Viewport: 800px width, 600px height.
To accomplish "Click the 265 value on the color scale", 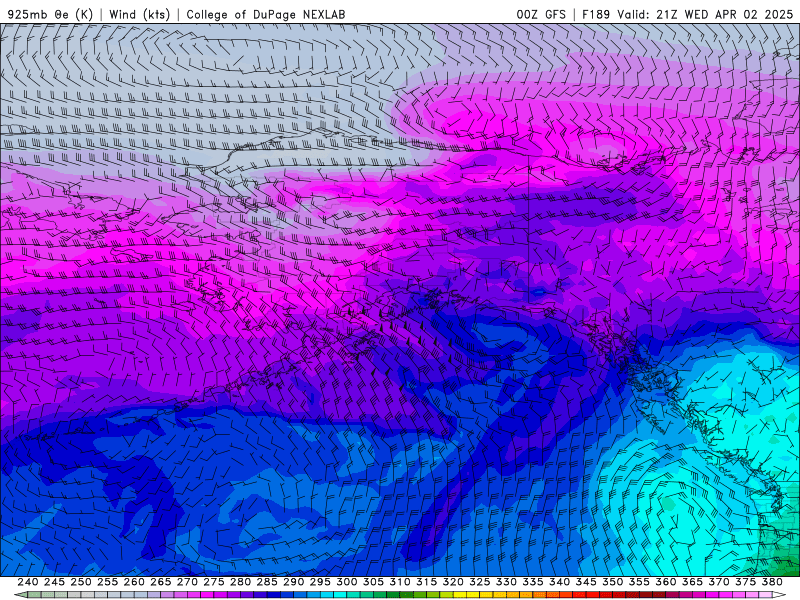I will click(x=161, y=582).
